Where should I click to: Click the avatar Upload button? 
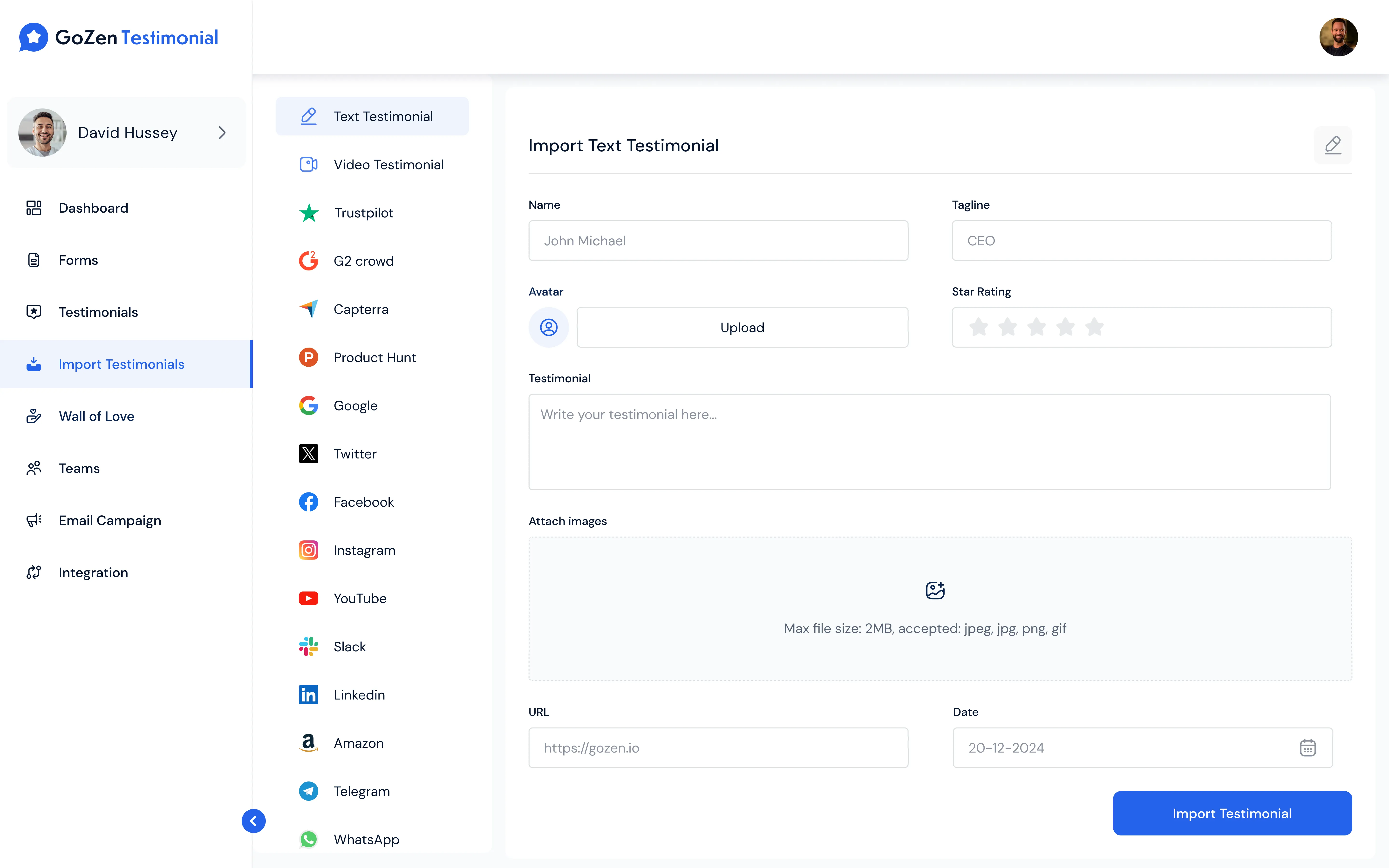pyautogui.click(x=742, y=327)
